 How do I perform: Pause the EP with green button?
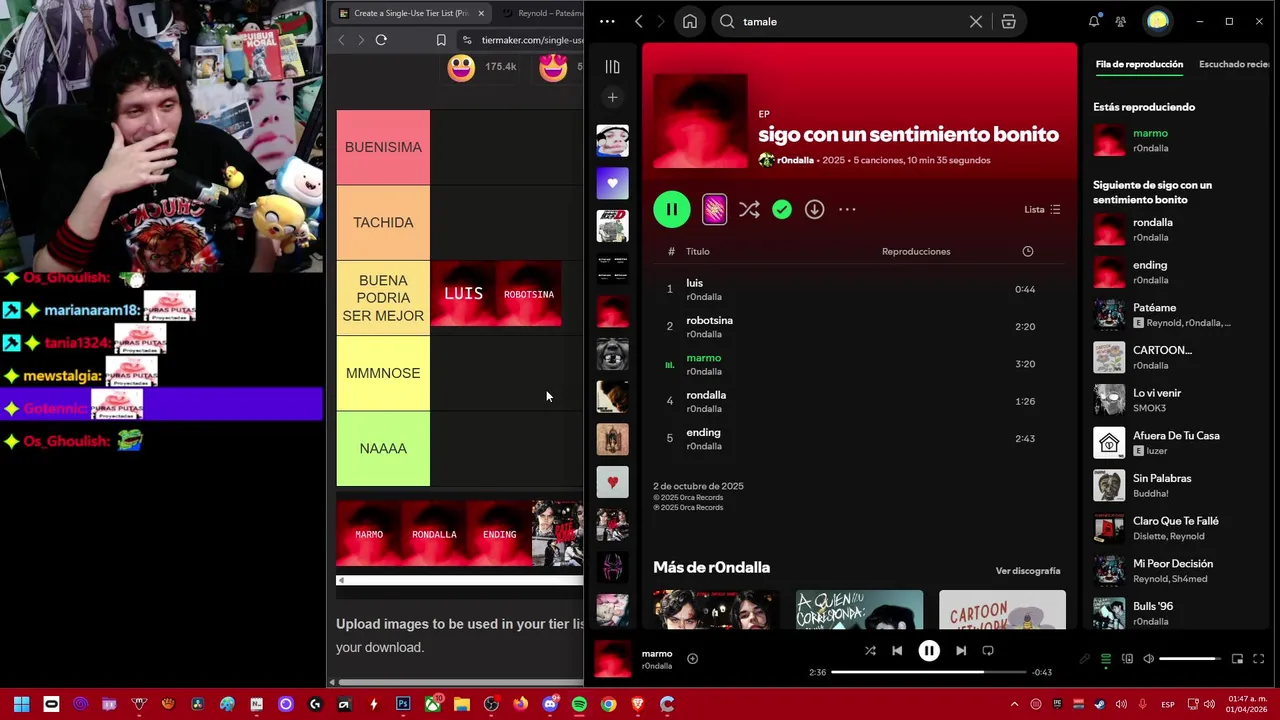pyautogui.click(x=672, y=209)
